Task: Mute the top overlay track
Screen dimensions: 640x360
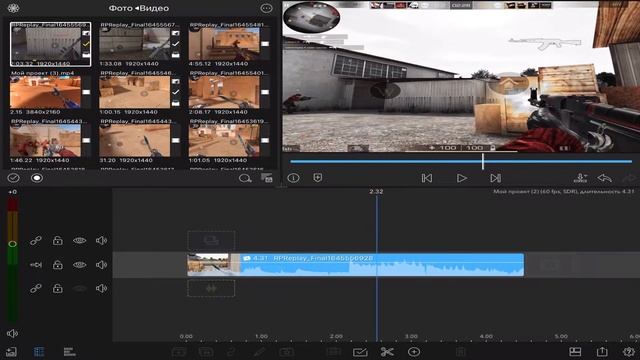Action: (x=101, y=240)
